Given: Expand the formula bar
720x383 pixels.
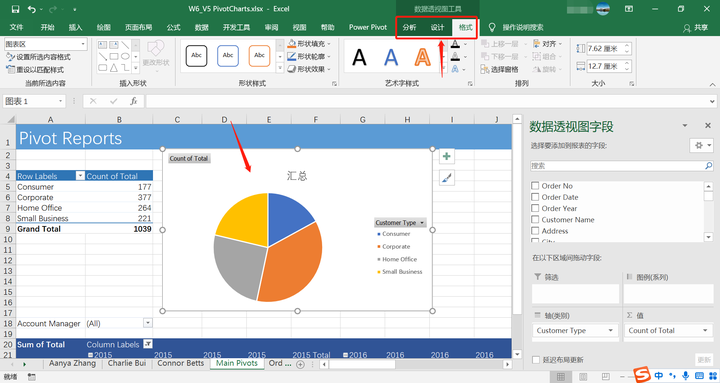Looking at the screenshot, I should 712,101.
